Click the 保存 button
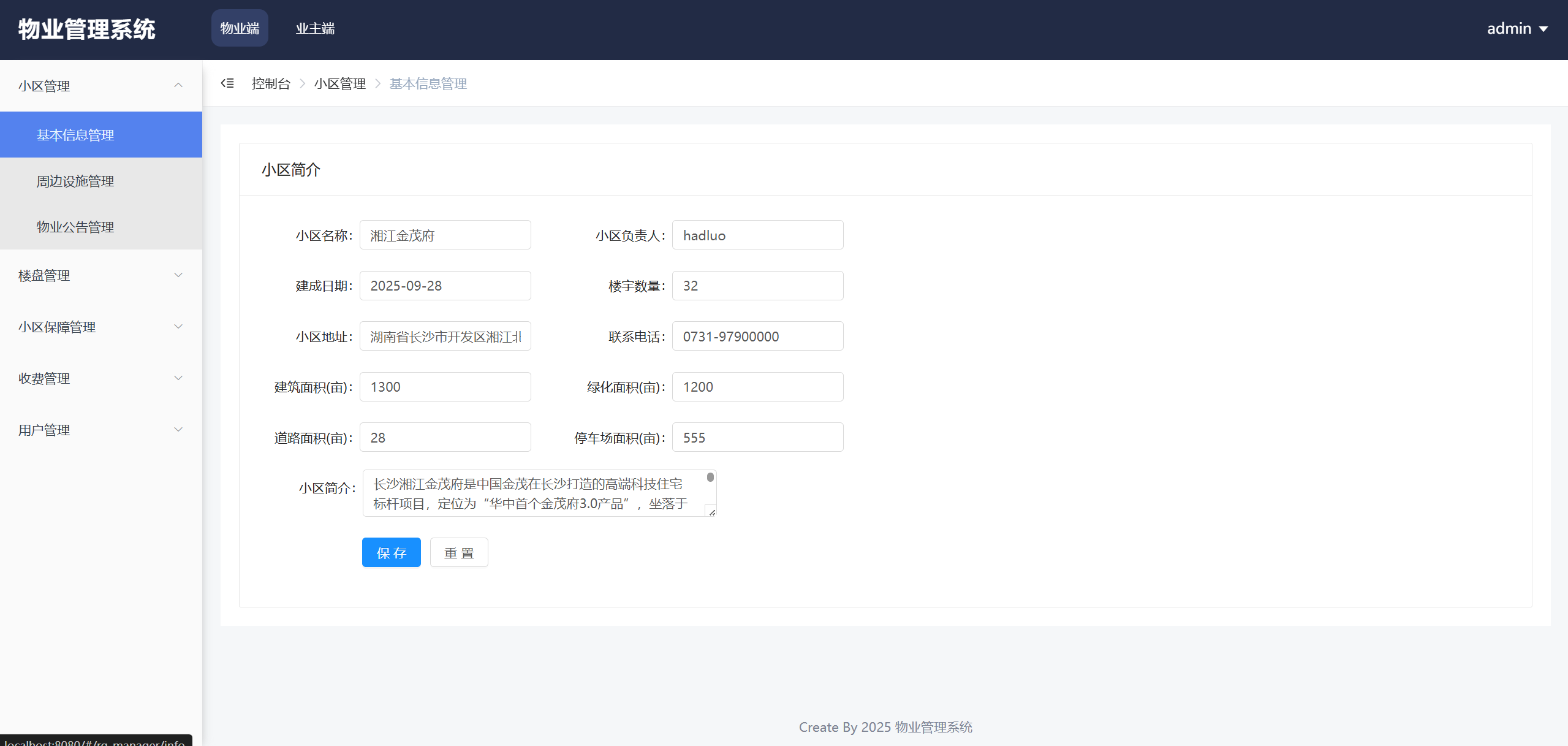The height and width of the screenshot is (746, 1568). point(391,552)
